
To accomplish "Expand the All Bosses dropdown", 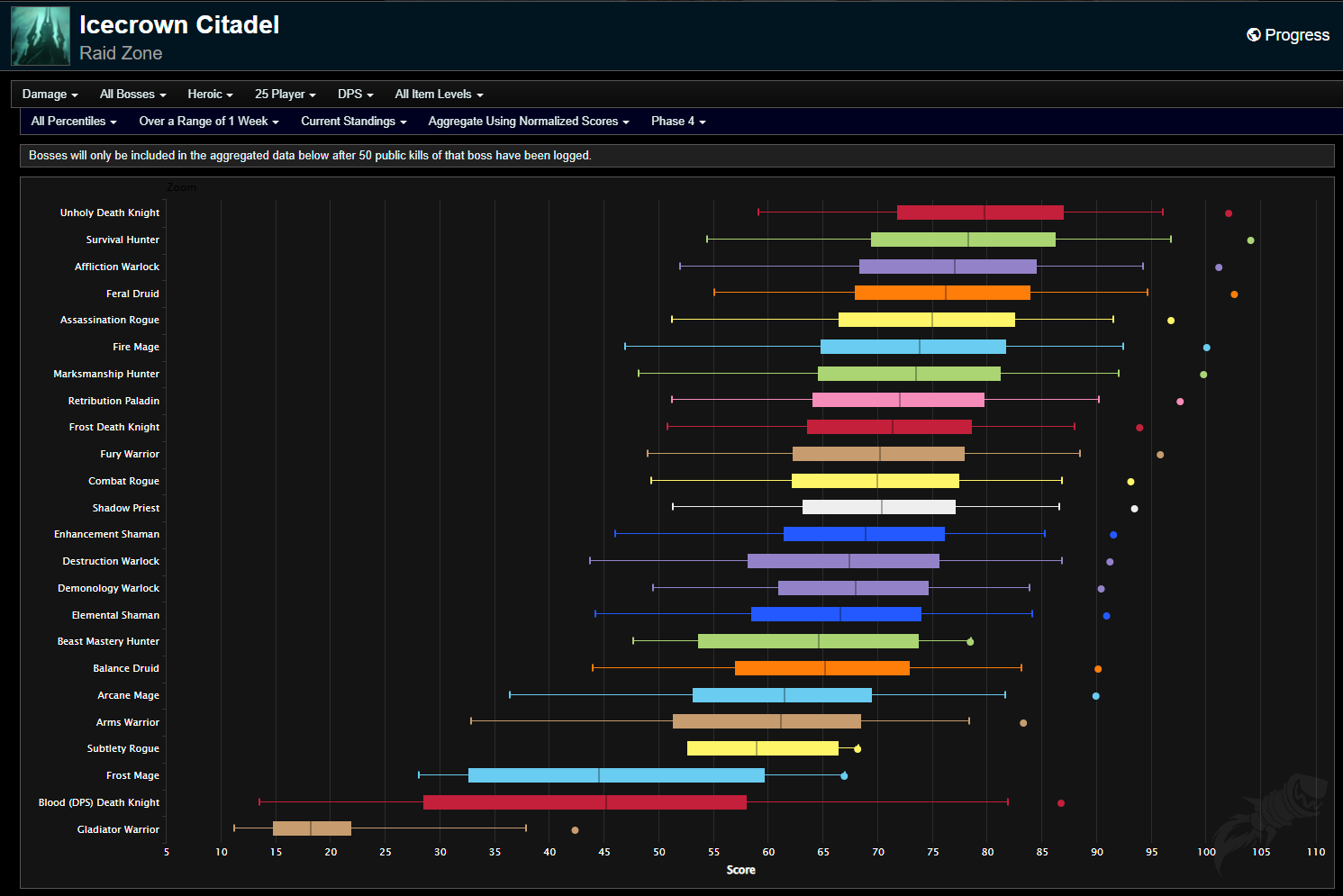I will pyautogui.click(x=133, y=95).
